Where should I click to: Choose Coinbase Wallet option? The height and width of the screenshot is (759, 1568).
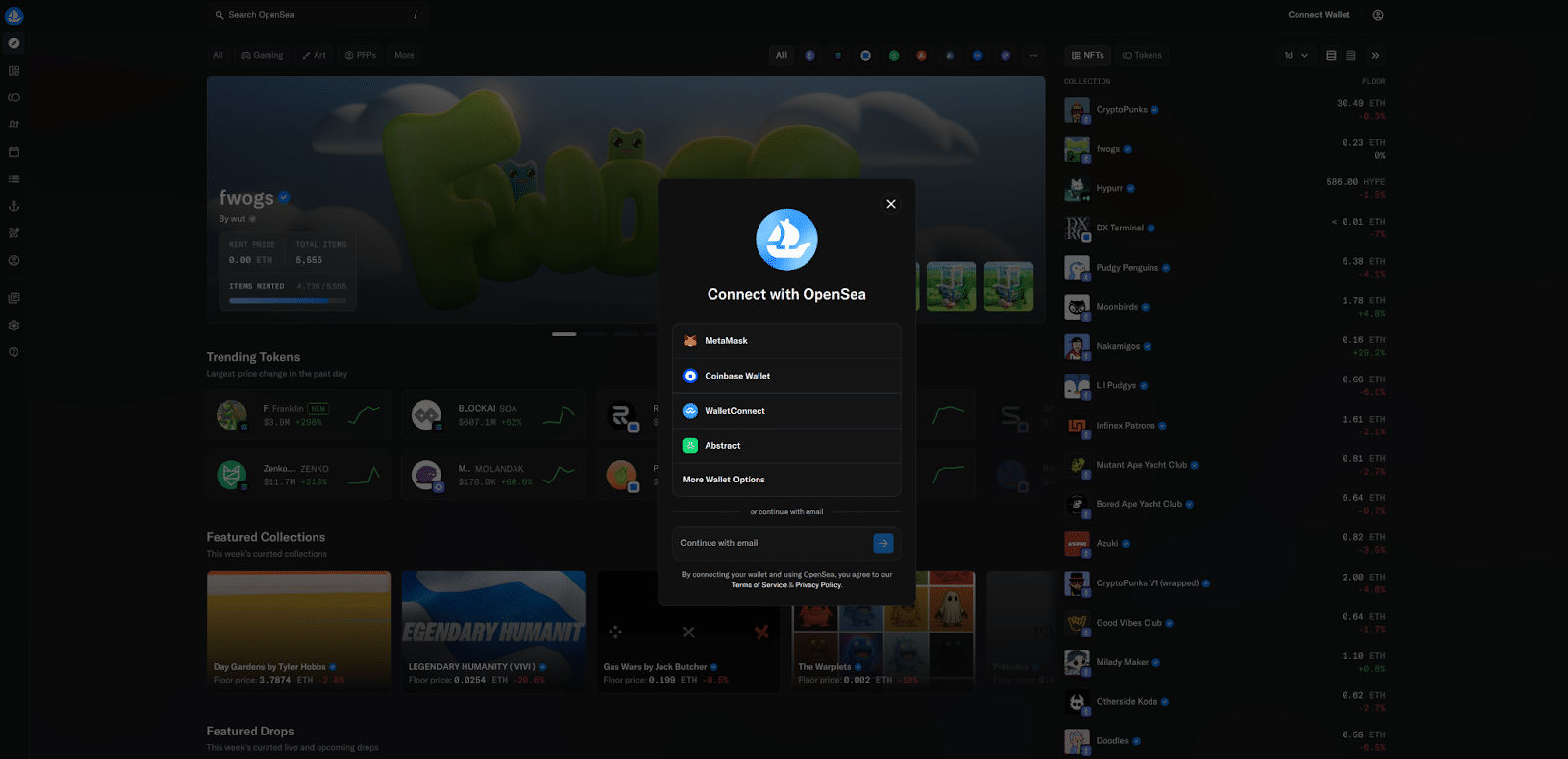(x=786, y=376)
